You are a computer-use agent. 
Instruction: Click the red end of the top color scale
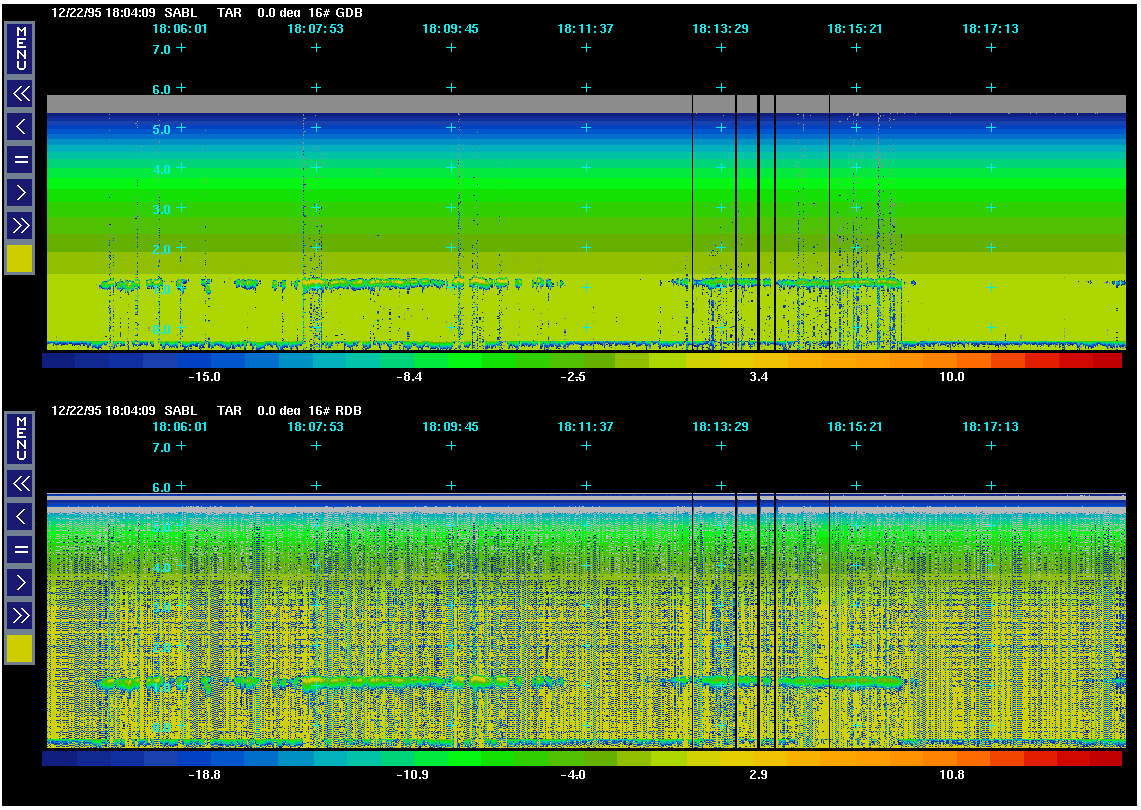(1105, 361)
